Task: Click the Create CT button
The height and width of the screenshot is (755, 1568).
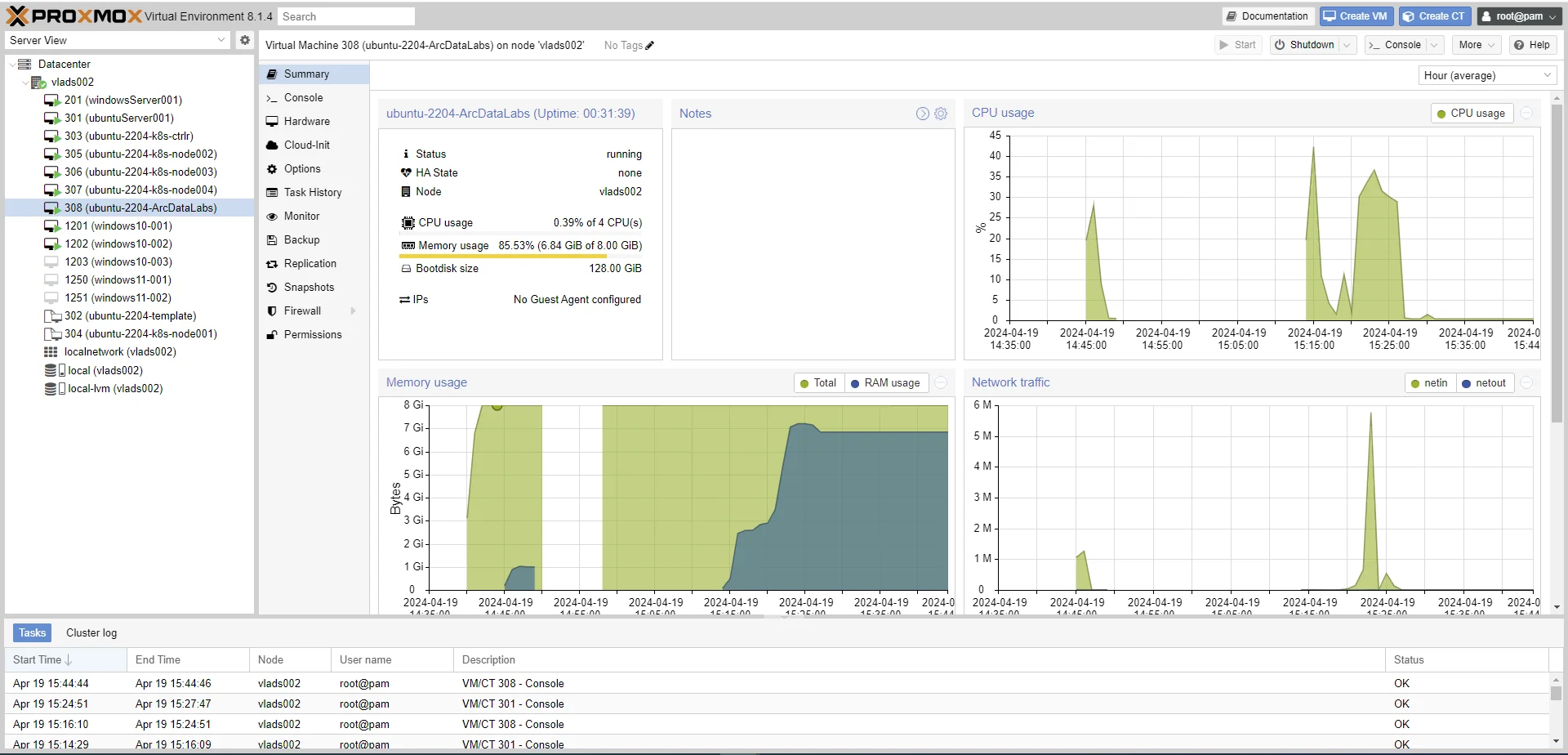Action: pyautogui.click(x=1435, y=16)
